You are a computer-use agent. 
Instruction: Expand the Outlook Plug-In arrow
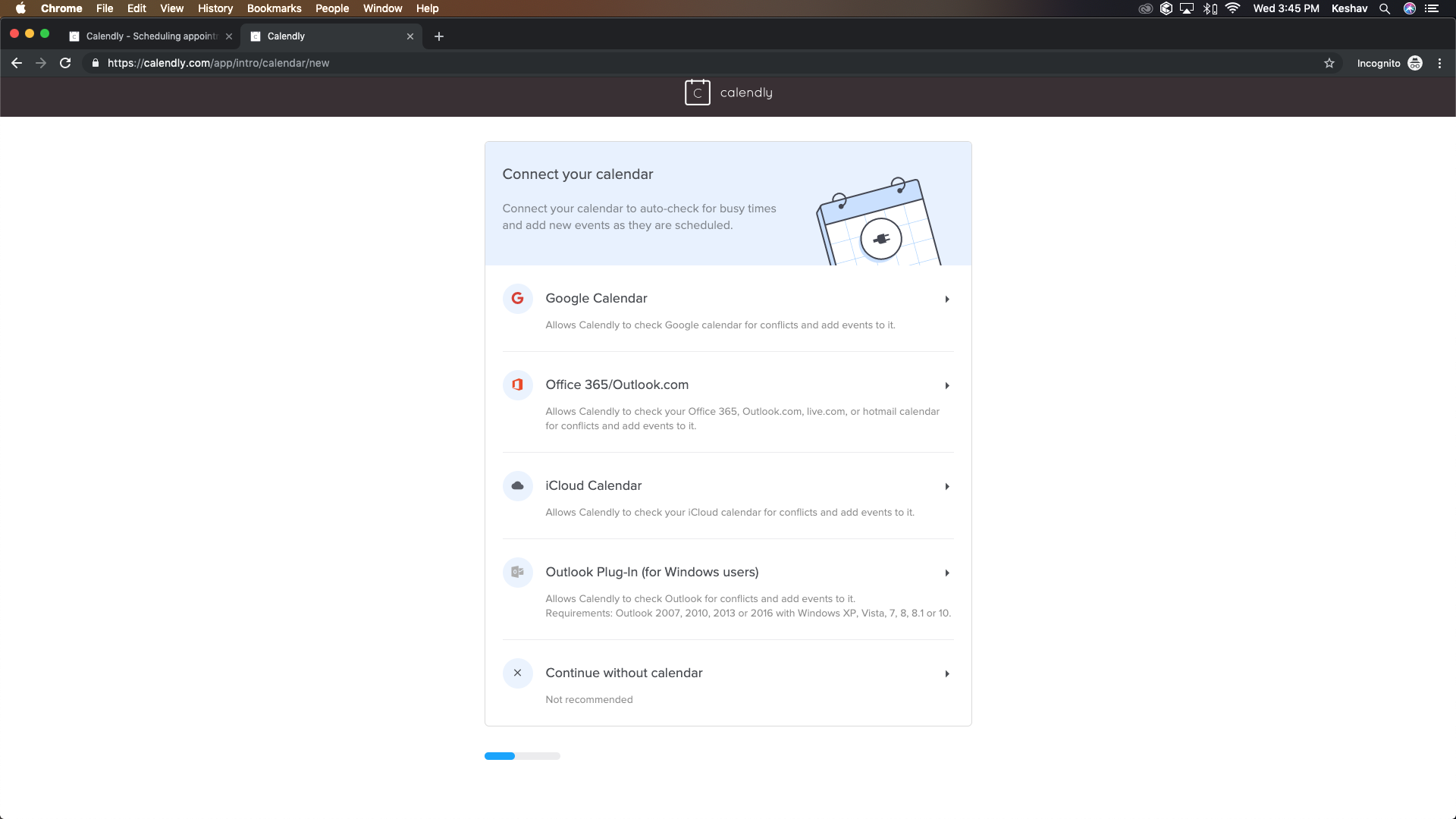click(947, 573)
